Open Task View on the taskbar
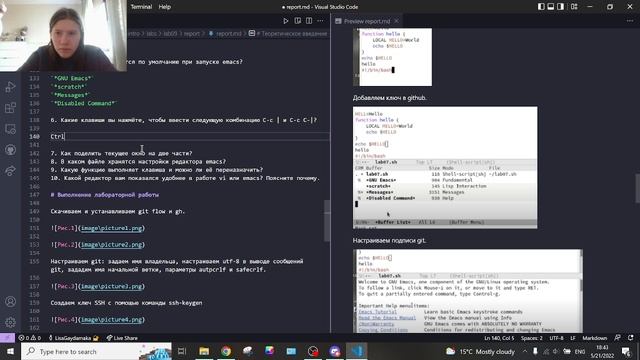 click(182, 351)
